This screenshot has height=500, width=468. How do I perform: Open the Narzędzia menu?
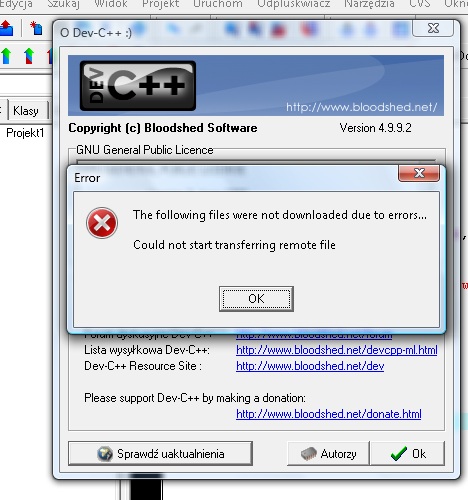click(x=369, y=4)
